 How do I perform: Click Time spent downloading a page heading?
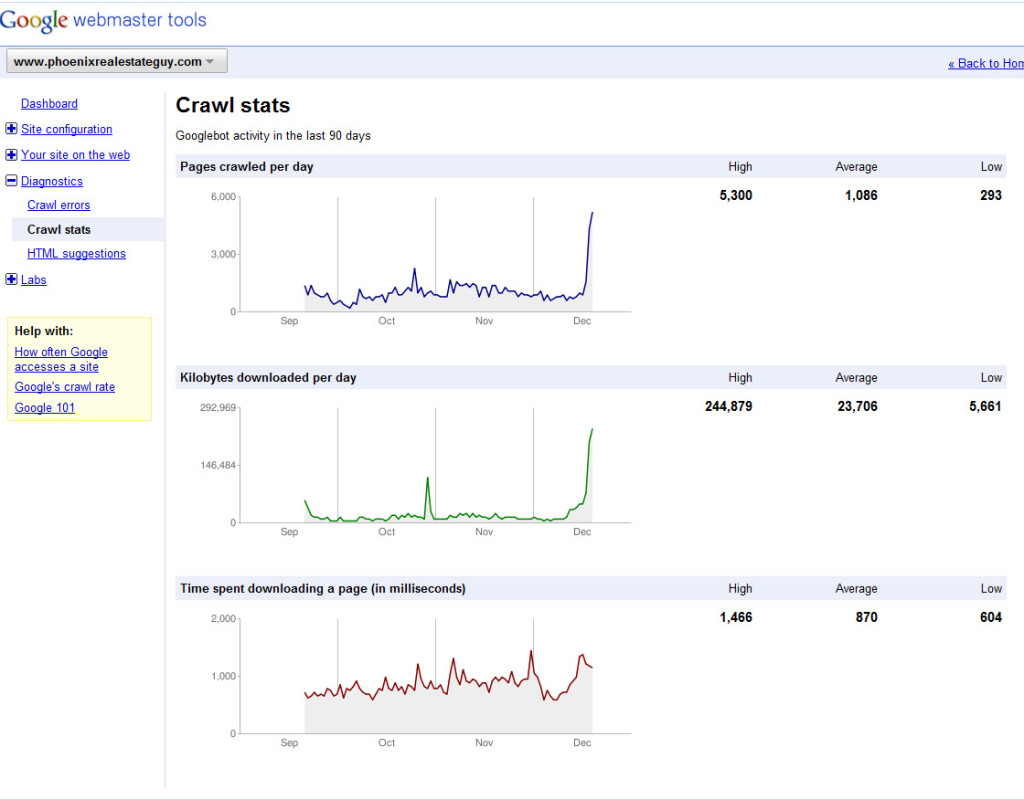(x=323, y=588)
